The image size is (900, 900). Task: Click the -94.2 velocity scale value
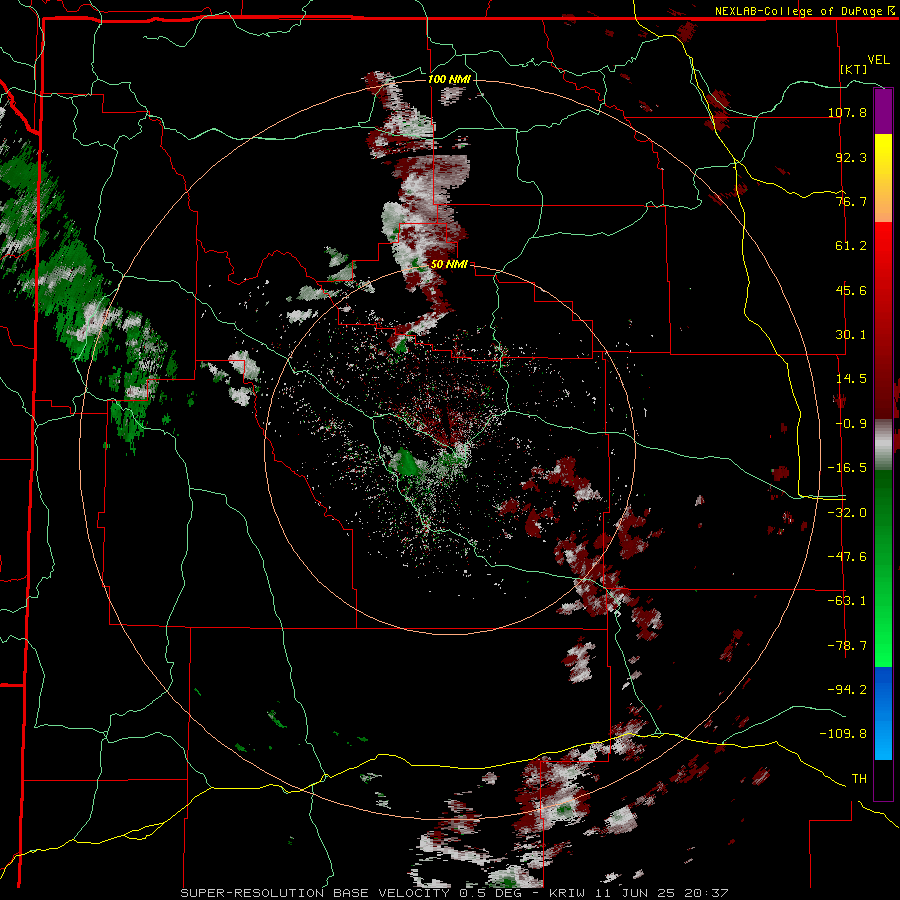848,689
